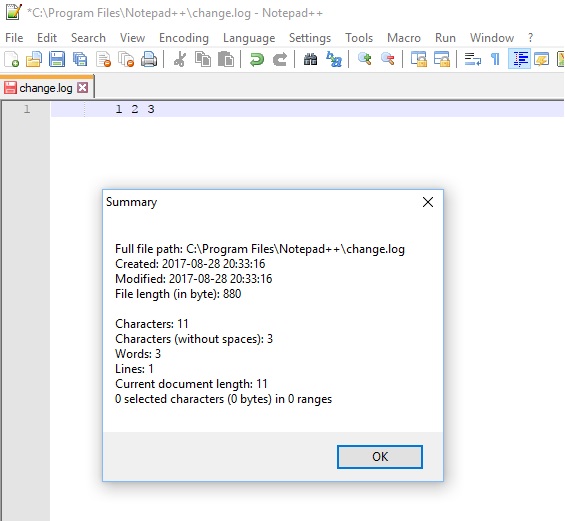
Task: Click the Notepad++ app icon in title bar
Action: click(x=14, y=12)
